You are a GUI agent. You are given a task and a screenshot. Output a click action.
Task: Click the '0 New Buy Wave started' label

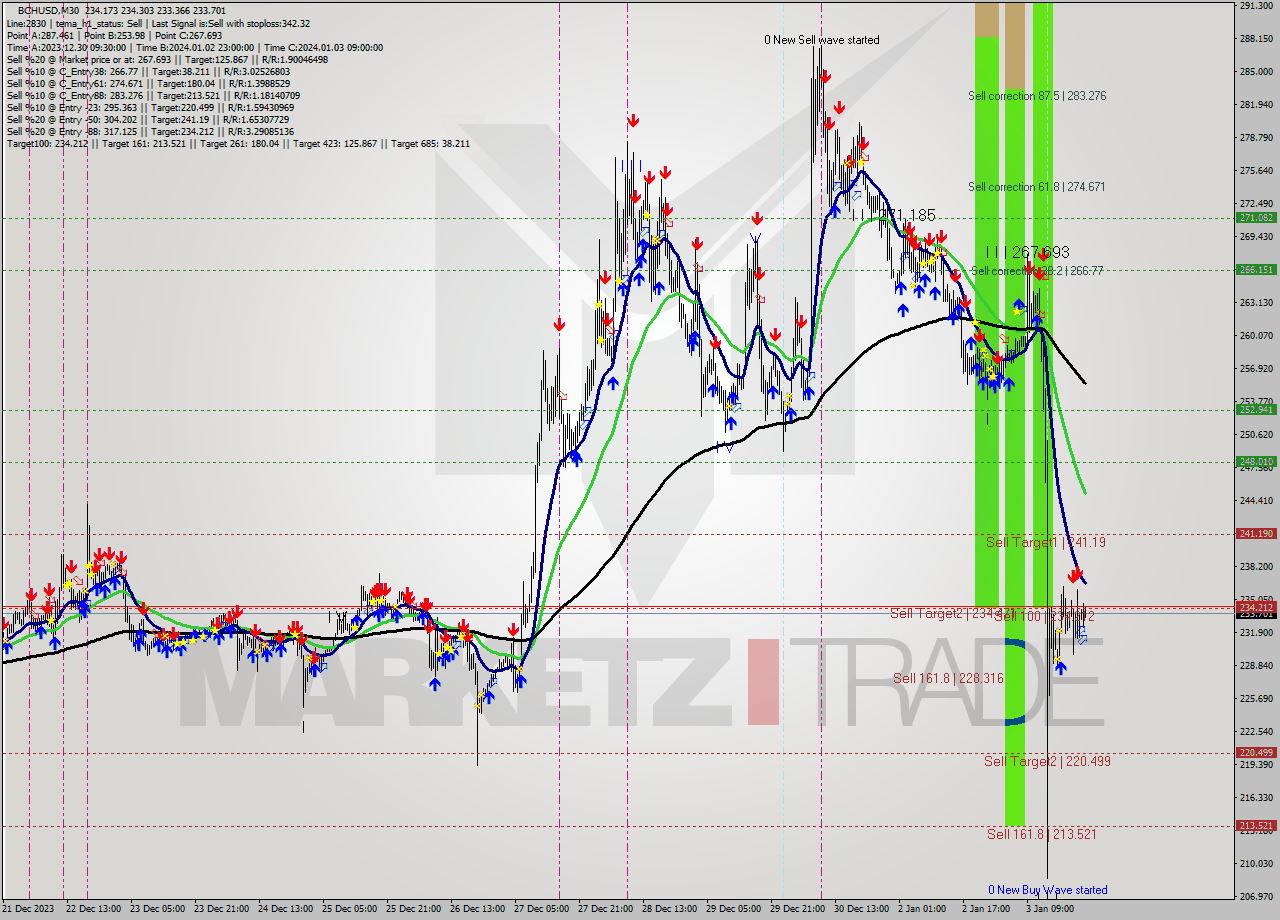coord(1047,890)
